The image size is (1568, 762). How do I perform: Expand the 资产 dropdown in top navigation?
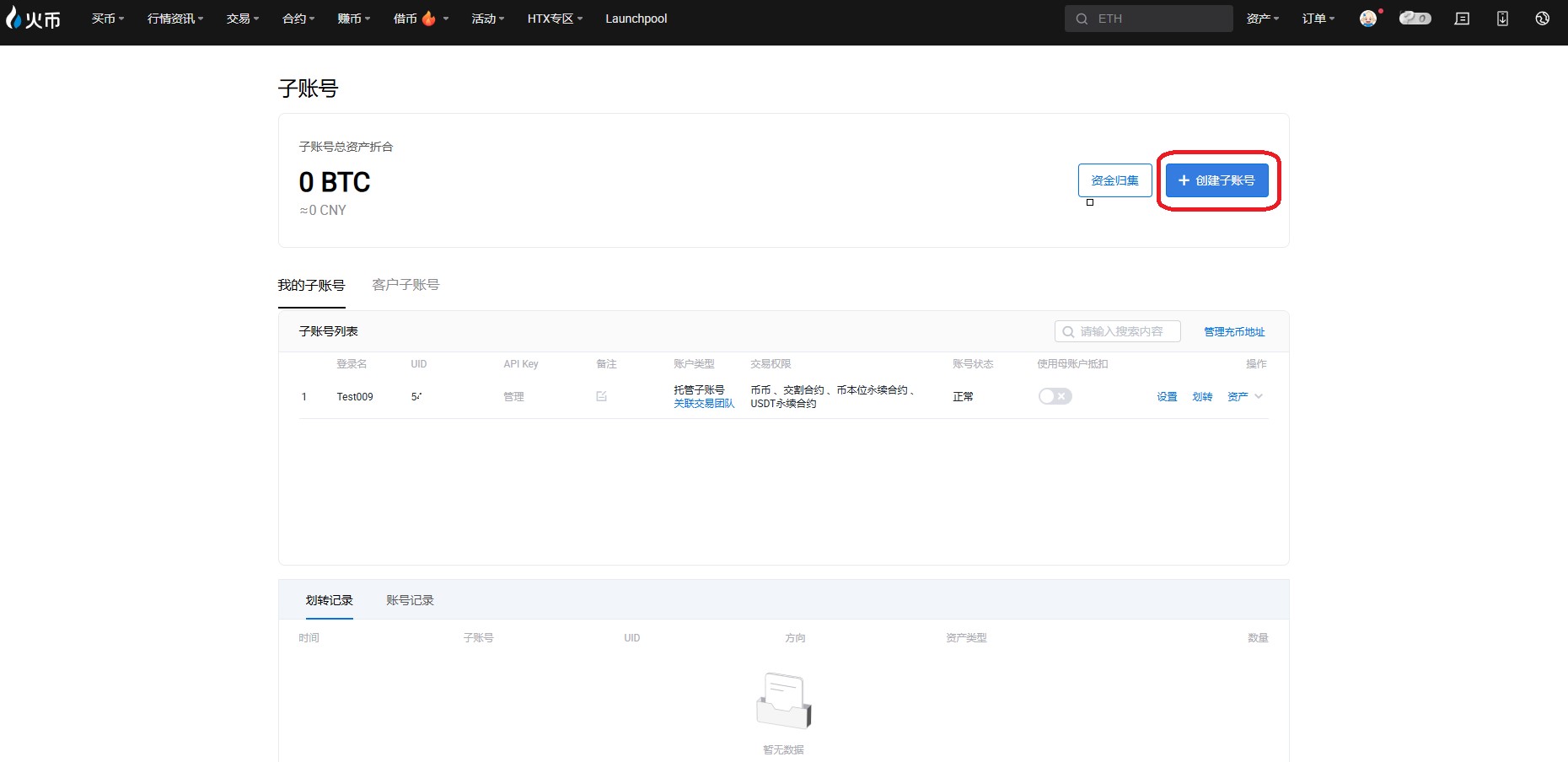(1262, 19)
